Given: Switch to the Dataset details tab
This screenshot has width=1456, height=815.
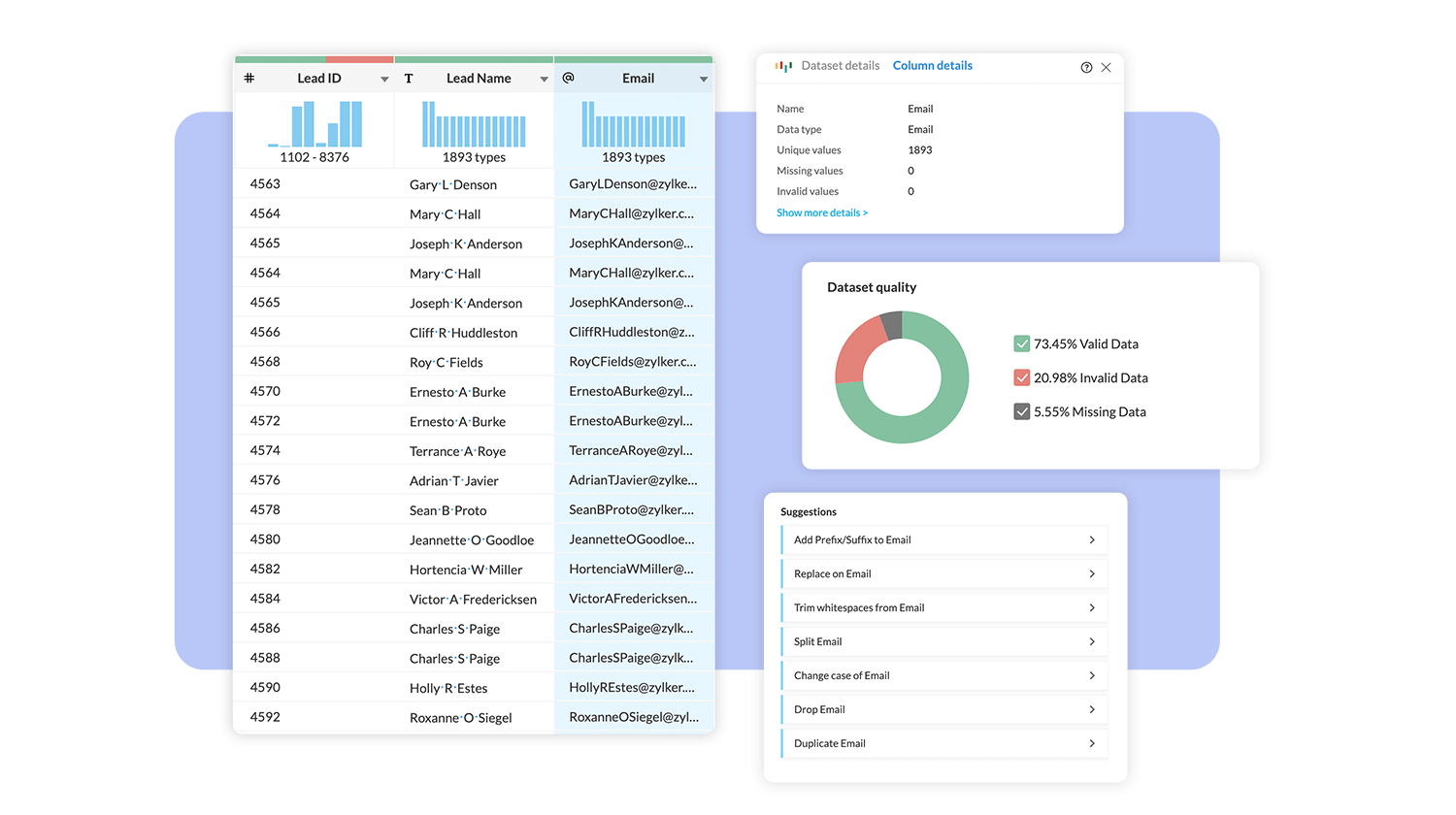Looking at the screenshot, I should click(840, 65).
